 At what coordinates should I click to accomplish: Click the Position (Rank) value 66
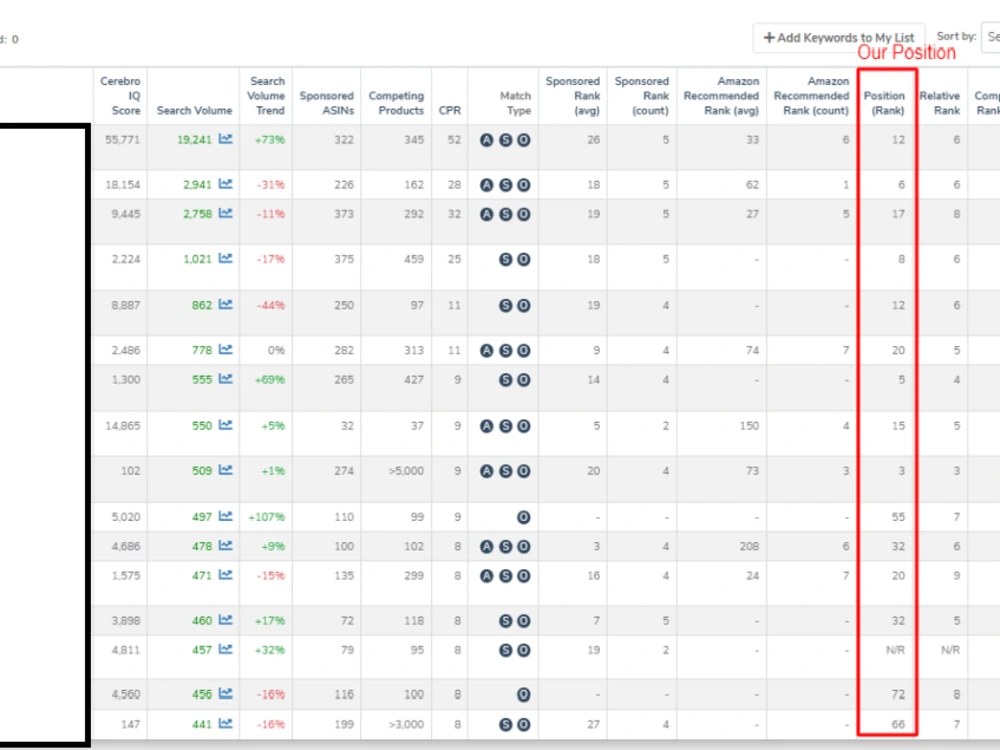(898, 724)
